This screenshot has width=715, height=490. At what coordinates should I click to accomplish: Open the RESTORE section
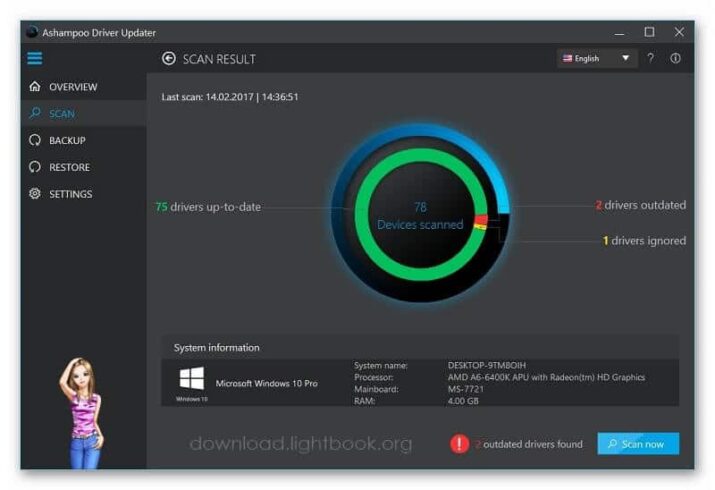tap(83, 167)
